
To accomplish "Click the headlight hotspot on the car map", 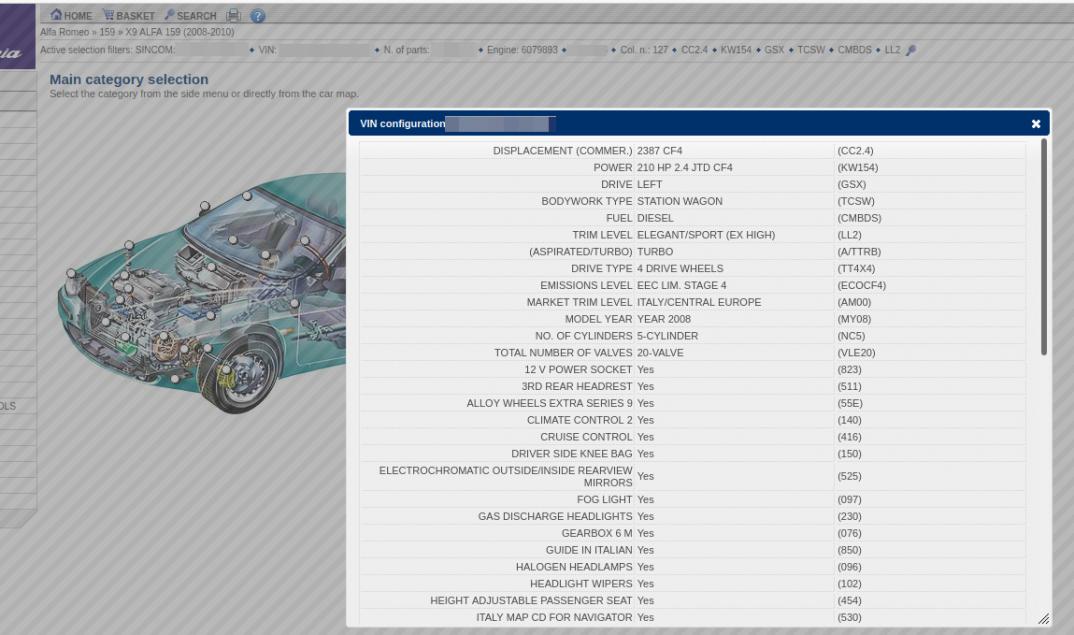I will 71,272.
